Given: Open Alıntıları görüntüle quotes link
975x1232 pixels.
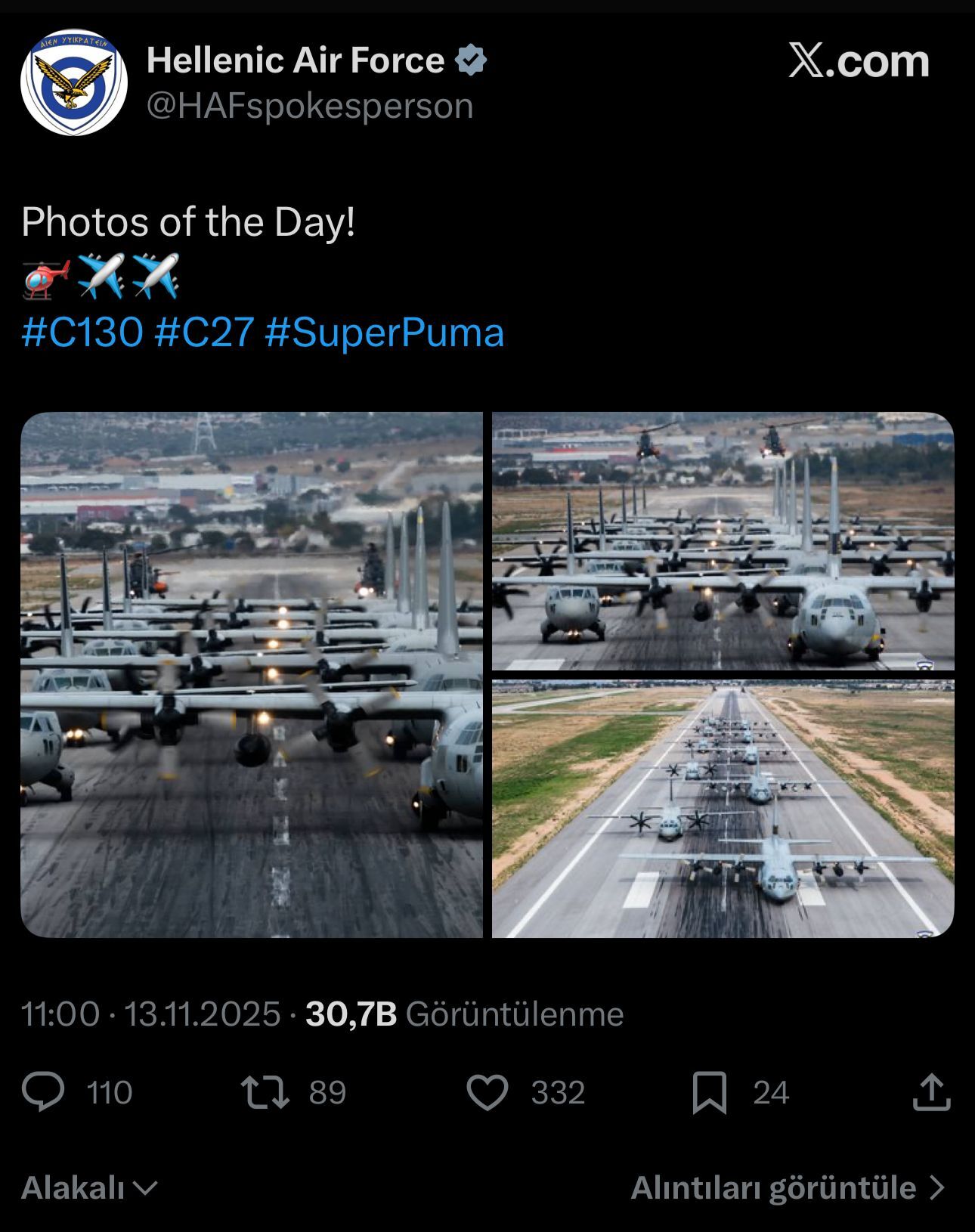Looking at the screenshot, I should pyautogui.click(x=788, y=1188).
